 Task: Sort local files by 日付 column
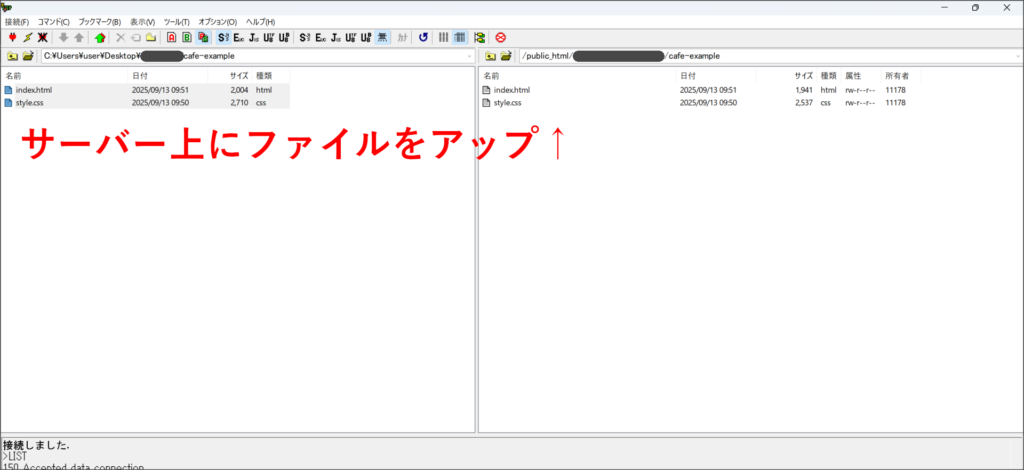pyautogui.click(x=140, y=75)
